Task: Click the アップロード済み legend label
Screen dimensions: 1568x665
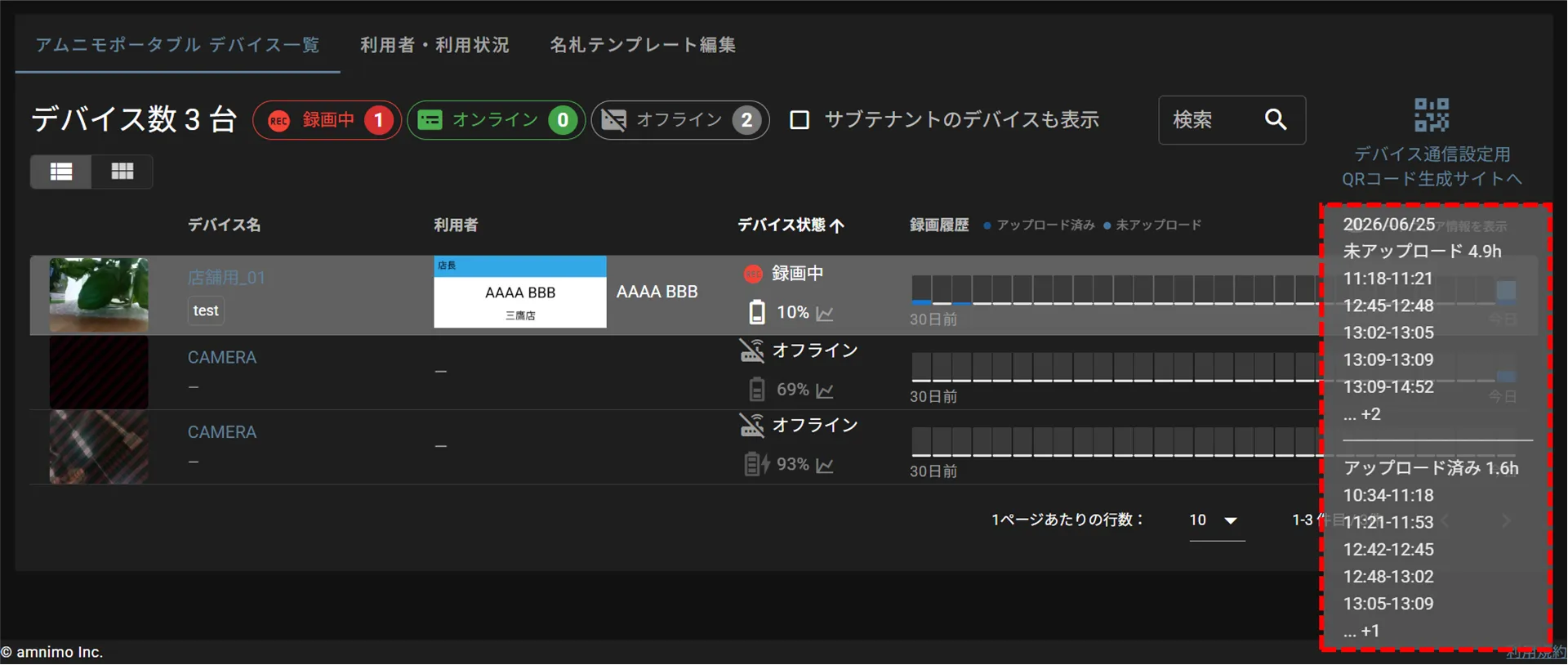Action: [1045, 225]
